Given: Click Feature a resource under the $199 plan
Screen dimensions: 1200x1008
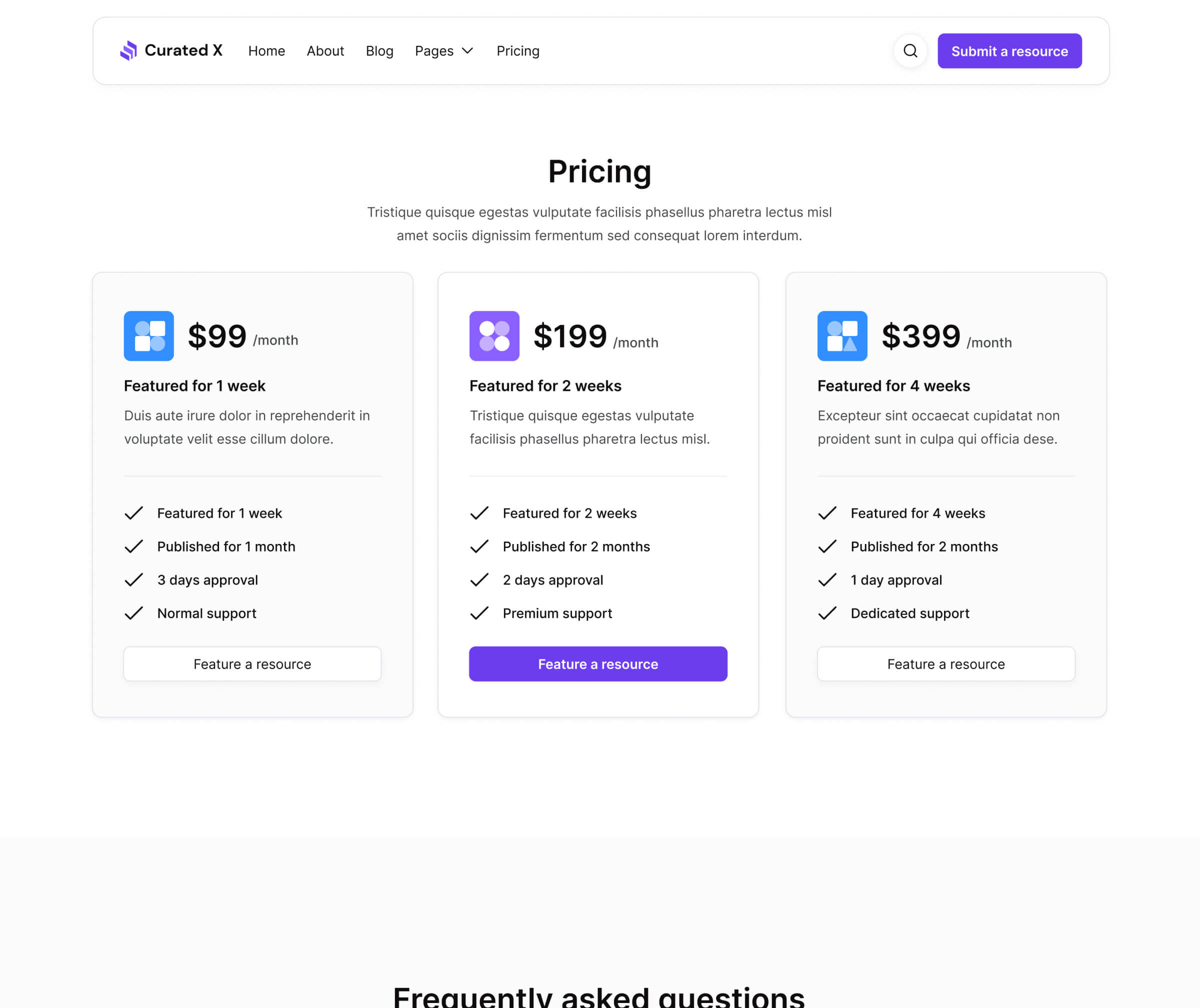Looking at the screenshot, I should click(x=597, y=664).
